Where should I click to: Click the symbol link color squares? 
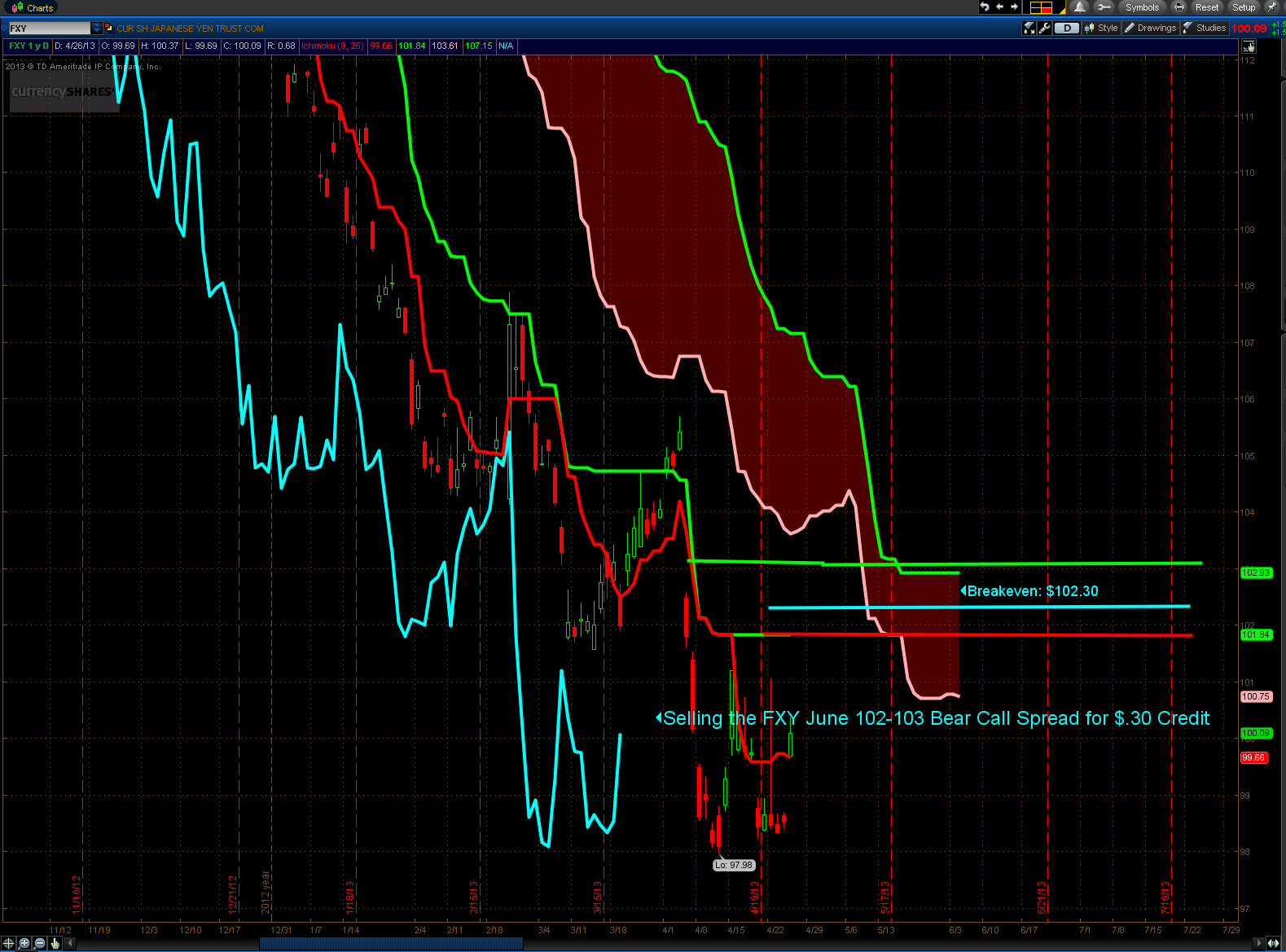click(x=109, y=28)
